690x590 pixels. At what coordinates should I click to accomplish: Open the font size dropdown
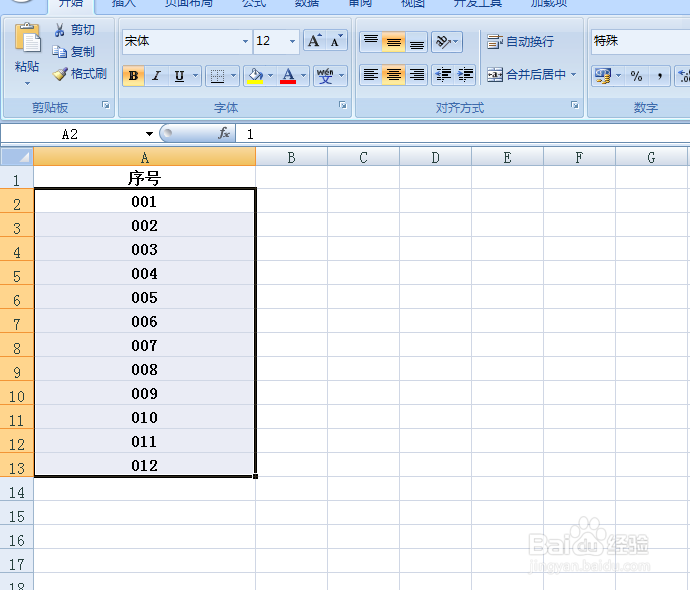click(x=292, y=41)
